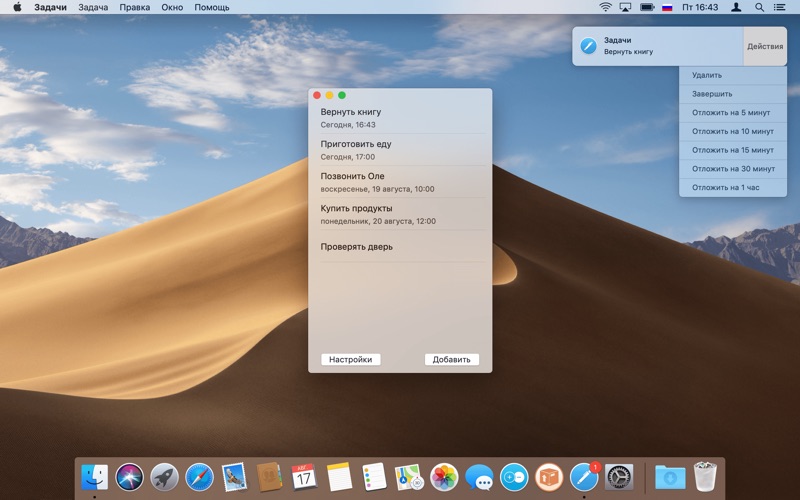The width and height of the screenshot is (800, 500).
Task: Open the Окно menu
Action: click(x=172, y=7)
